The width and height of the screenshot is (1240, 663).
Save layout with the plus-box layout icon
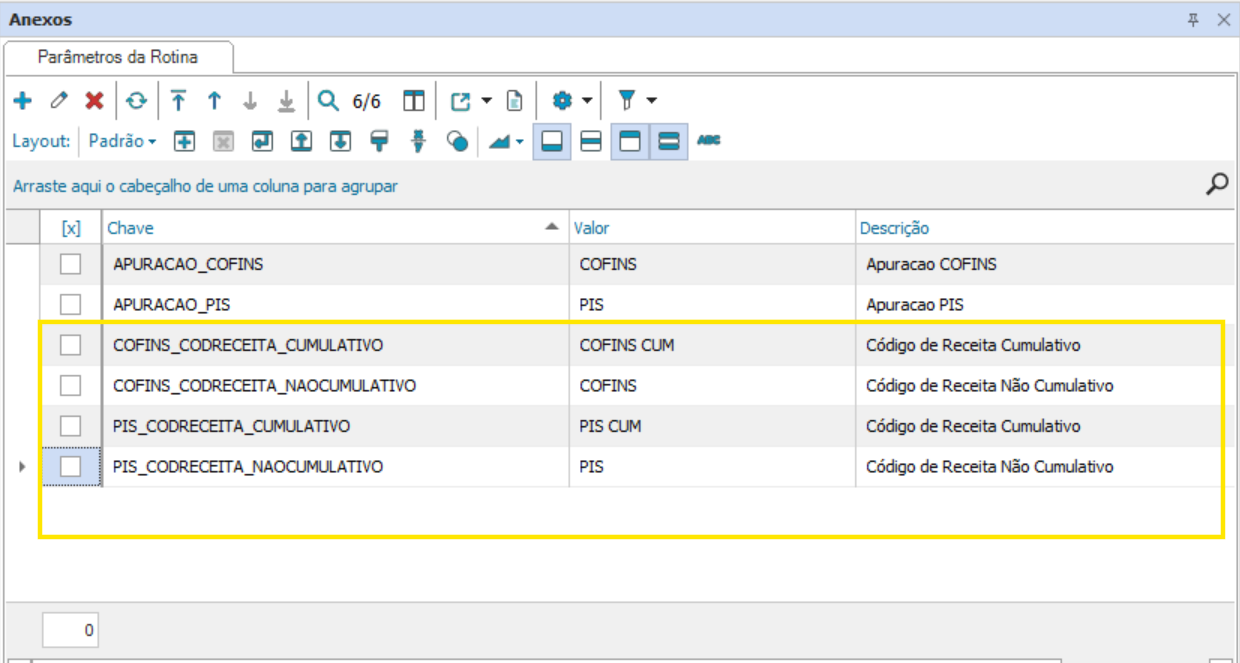pyautogui.click(x=184, y=141)
